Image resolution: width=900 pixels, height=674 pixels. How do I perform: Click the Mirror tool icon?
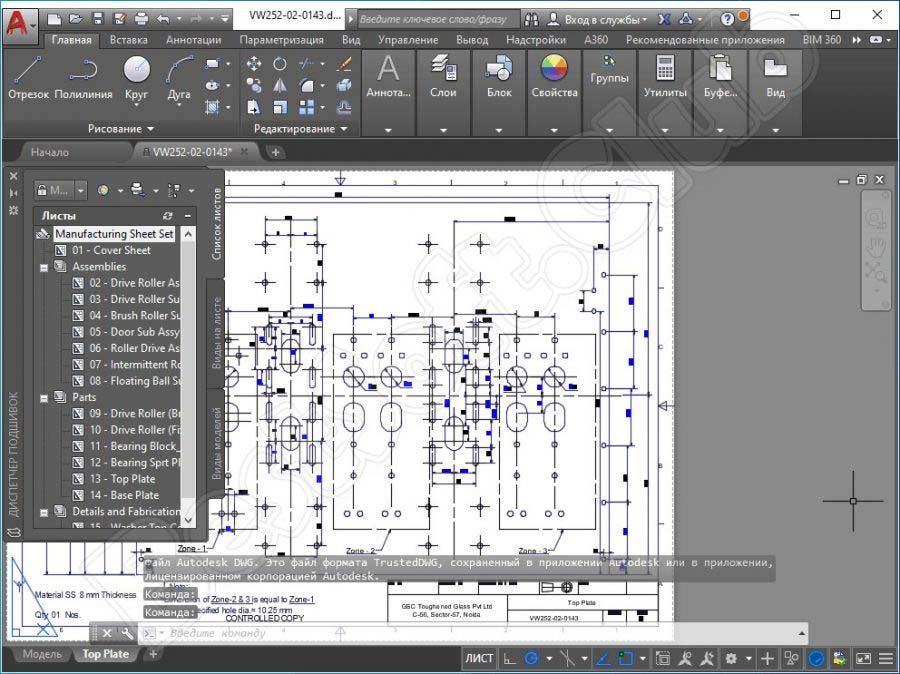click(280, 85)
